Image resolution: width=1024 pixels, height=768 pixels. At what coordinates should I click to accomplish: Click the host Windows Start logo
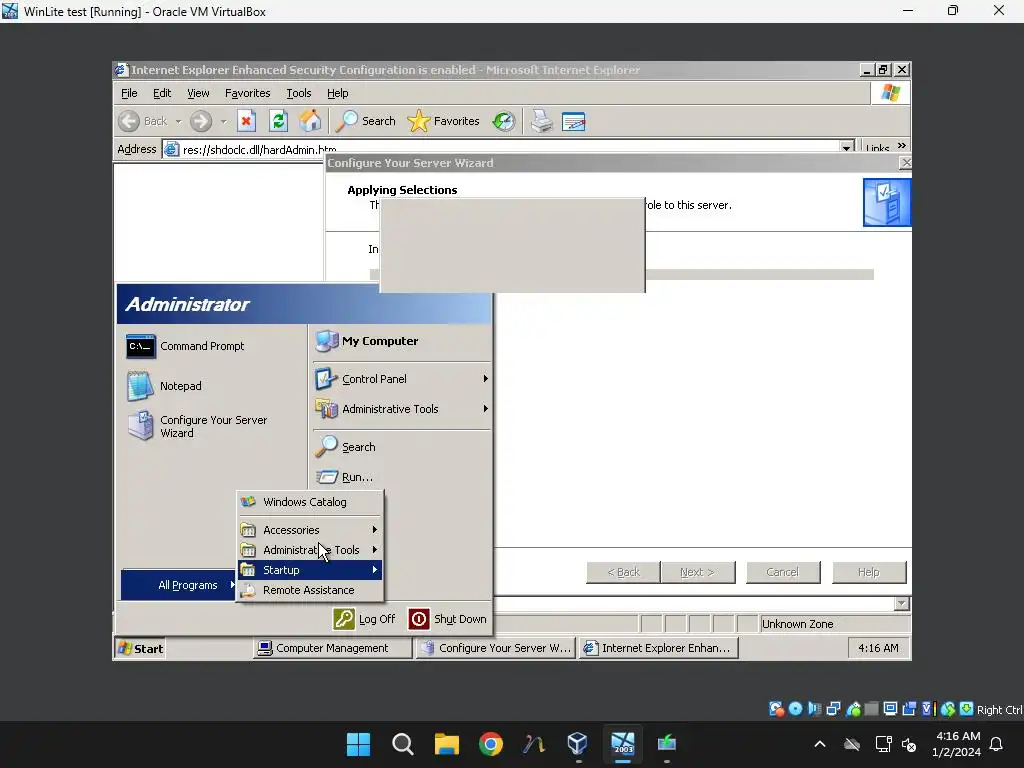pyautogui.click(x=358, y=744)
